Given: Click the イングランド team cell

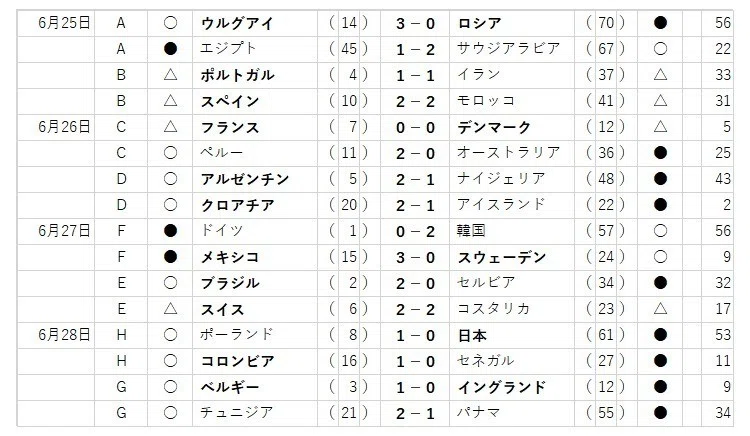Looking at the screenshot, I should pos(512,387).
